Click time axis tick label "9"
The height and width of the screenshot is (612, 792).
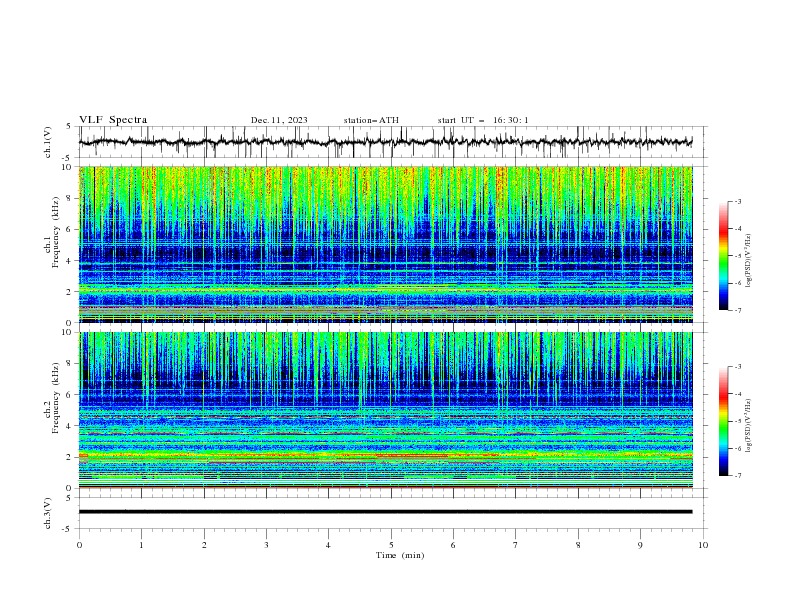tap(640, 545)
